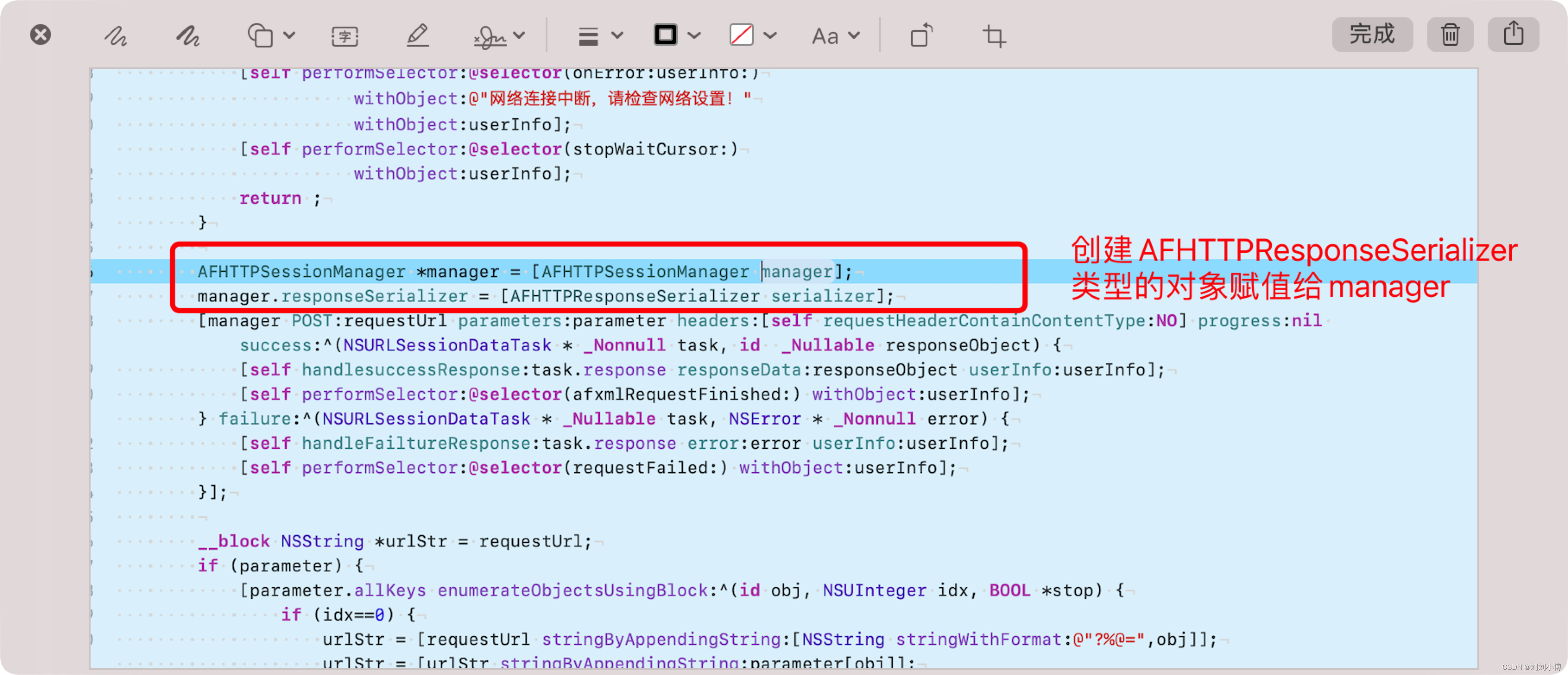This screenshot has height=675, width=1568.
Task: Click '__block NSString *urlStr' line
Action: pos(395,541)
